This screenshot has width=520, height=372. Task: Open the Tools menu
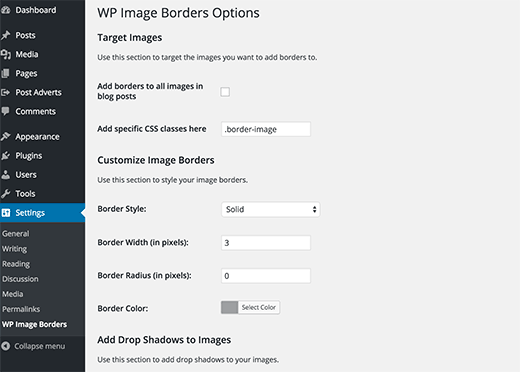tap(25, 194)
